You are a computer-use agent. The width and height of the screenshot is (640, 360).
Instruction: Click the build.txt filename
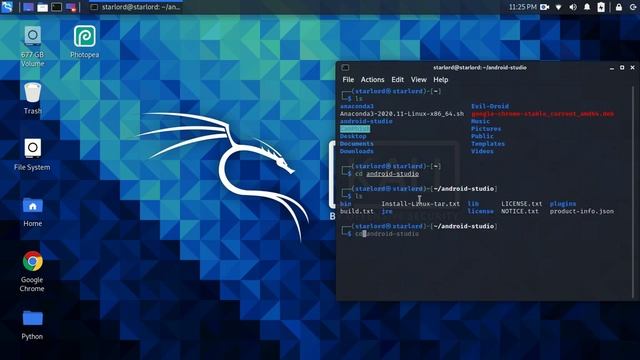pyautogui.click(x=357, y=211)
